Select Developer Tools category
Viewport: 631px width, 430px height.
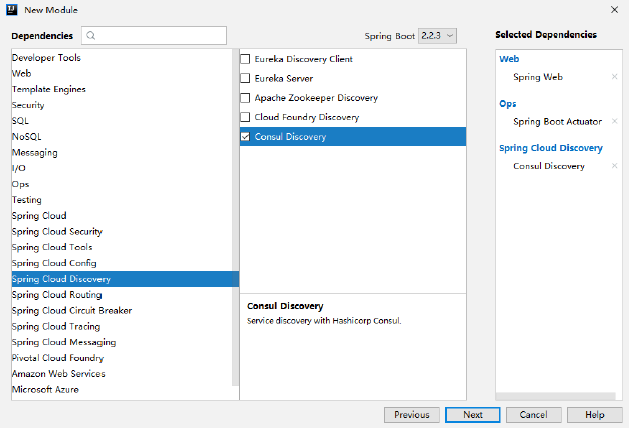46,58
